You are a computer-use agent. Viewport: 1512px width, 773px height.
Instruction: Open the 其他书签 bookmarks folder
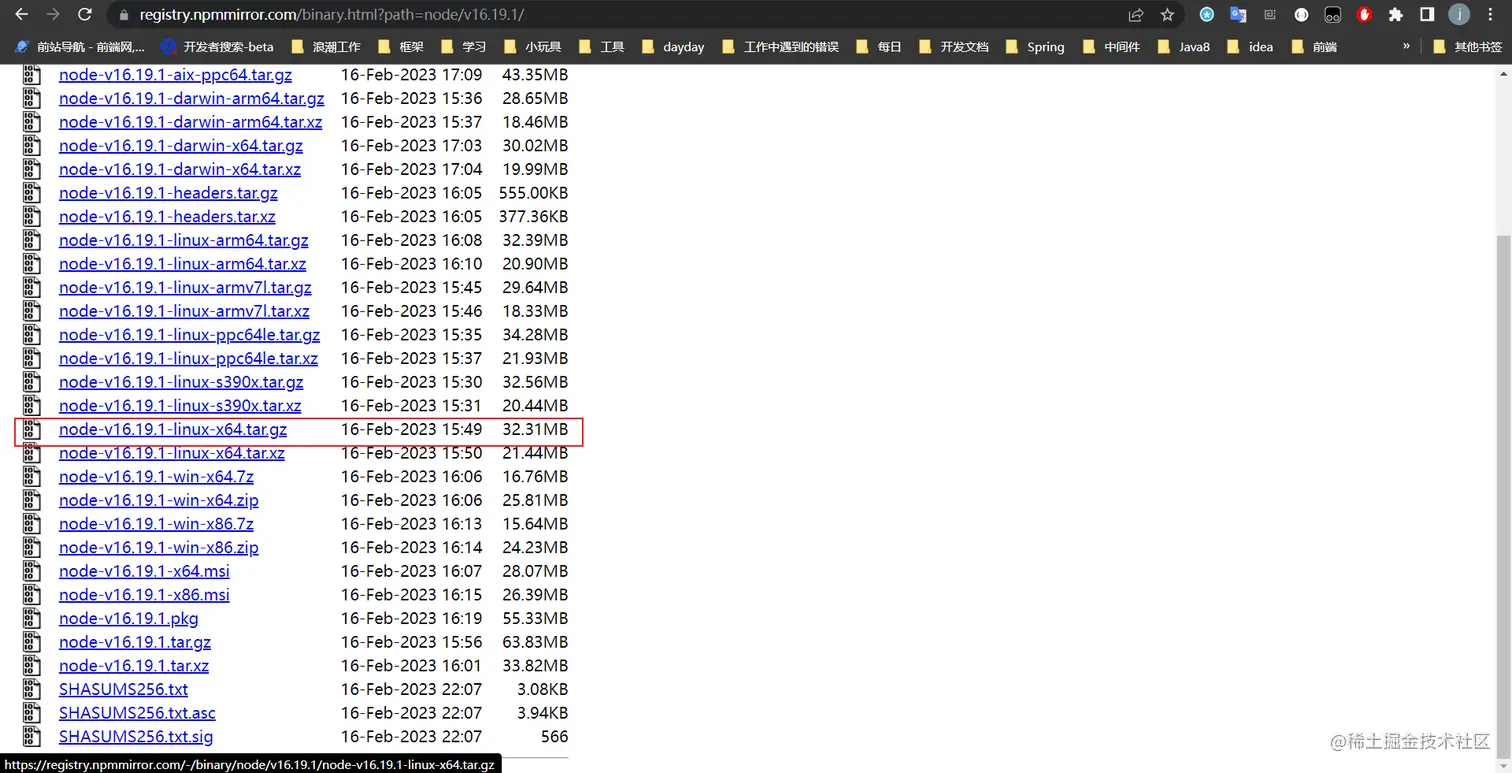tap(1467, 47)
